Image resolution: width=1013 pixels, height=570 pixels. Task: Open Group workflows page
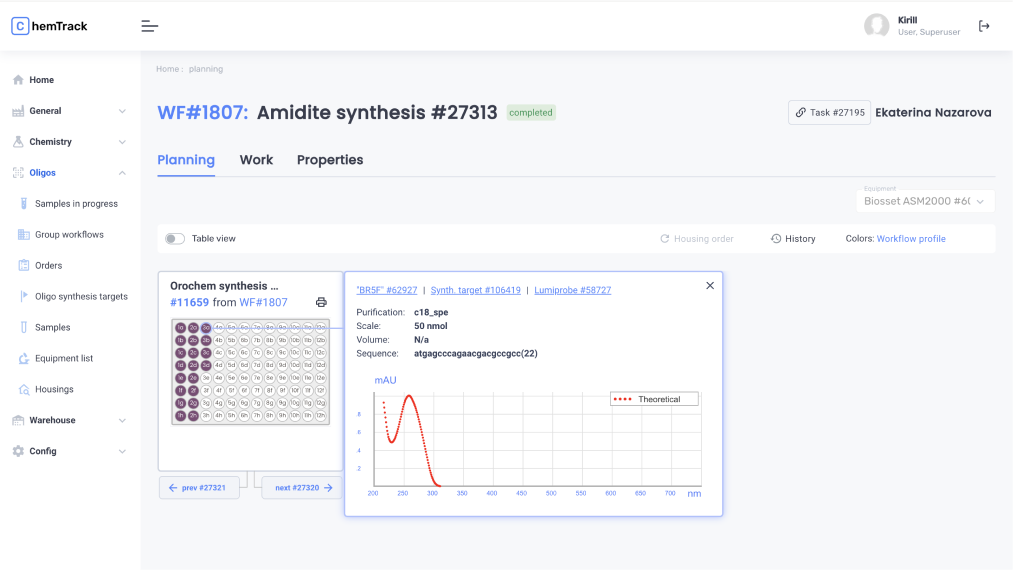click(x=70, y=235)
